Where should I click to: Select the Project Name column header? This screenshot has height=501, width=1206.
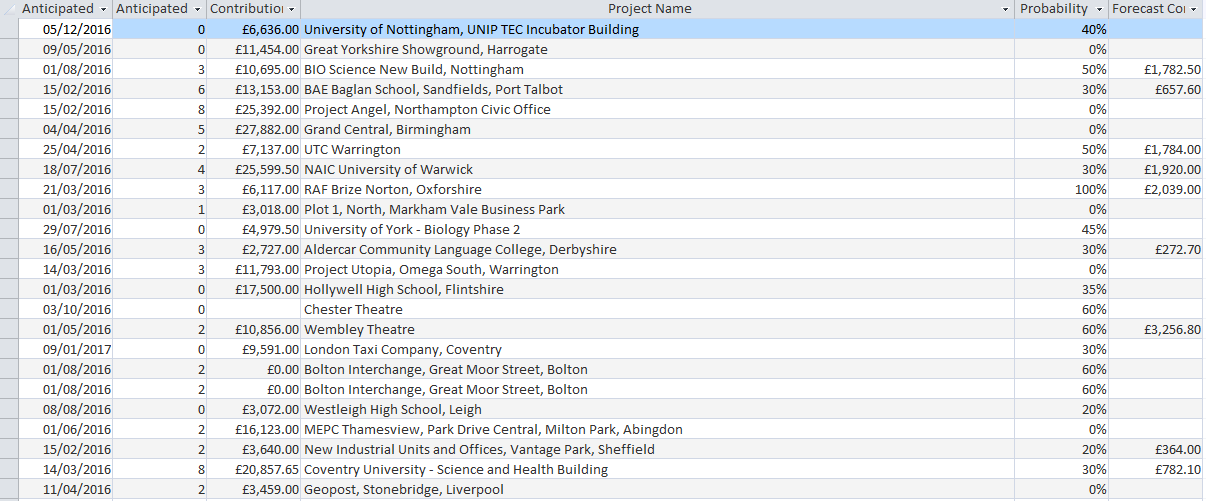(x=658, y=9)
